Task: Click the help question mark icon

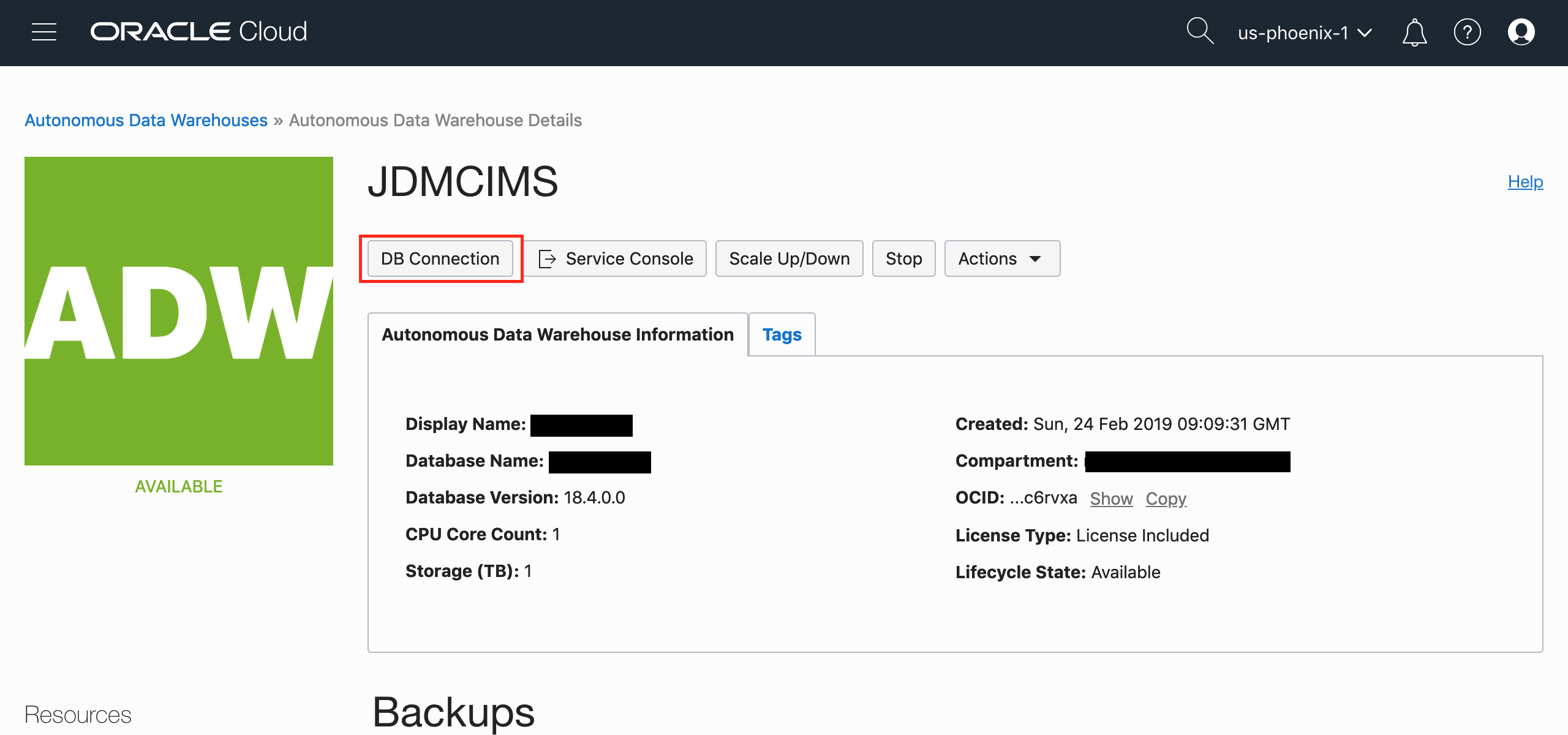Action: click(1467, 32)
